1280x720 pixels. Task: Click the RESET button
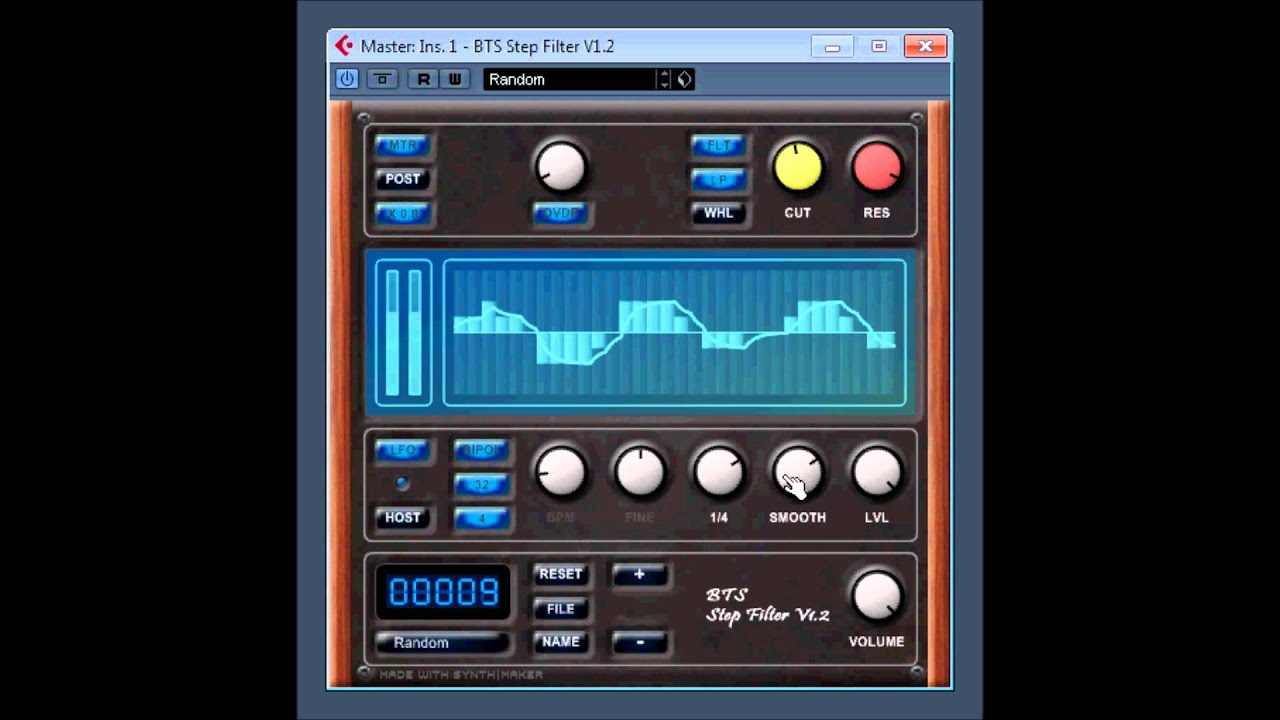tap(560, 575)
